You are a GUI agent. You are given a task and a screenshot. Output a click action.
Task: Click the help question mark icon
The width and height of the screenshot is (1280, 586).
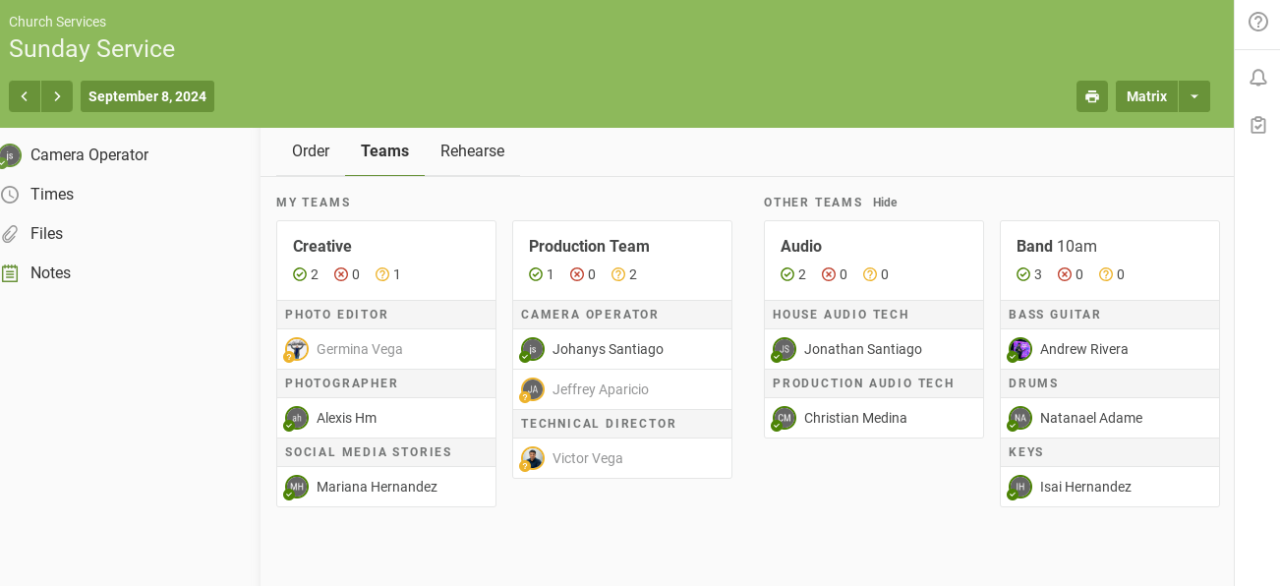(x=1258, y=22)
